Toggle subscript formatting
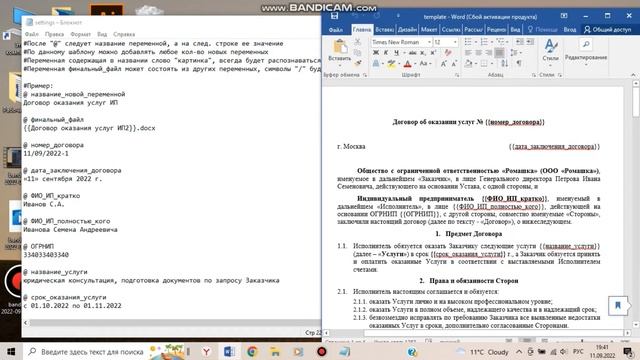 [x=422, y=53]
